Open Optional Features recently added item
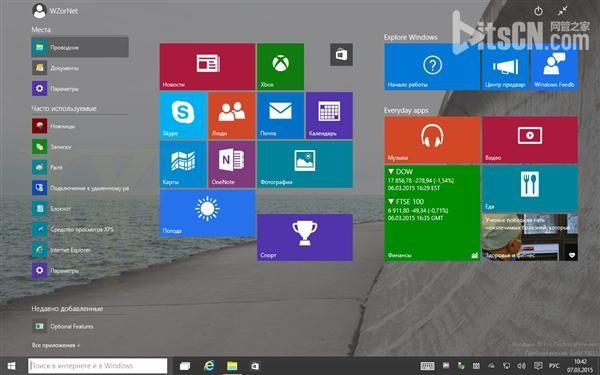Screen dimensions: 600x375 pyautogui.click(x=80, y=326)
